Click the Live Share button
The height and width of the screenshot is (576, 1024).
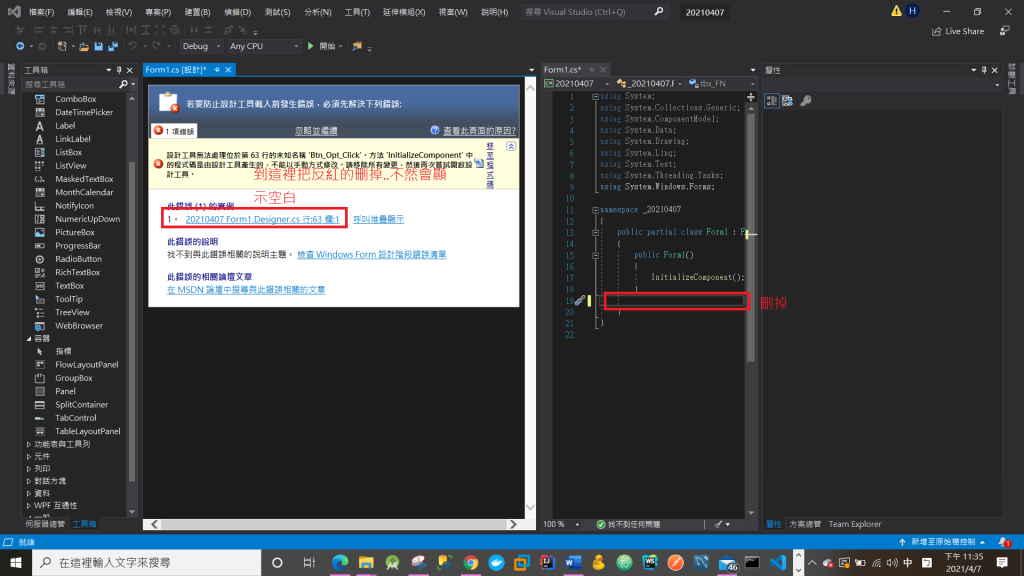pyautogui.click(x=958, y=31)
